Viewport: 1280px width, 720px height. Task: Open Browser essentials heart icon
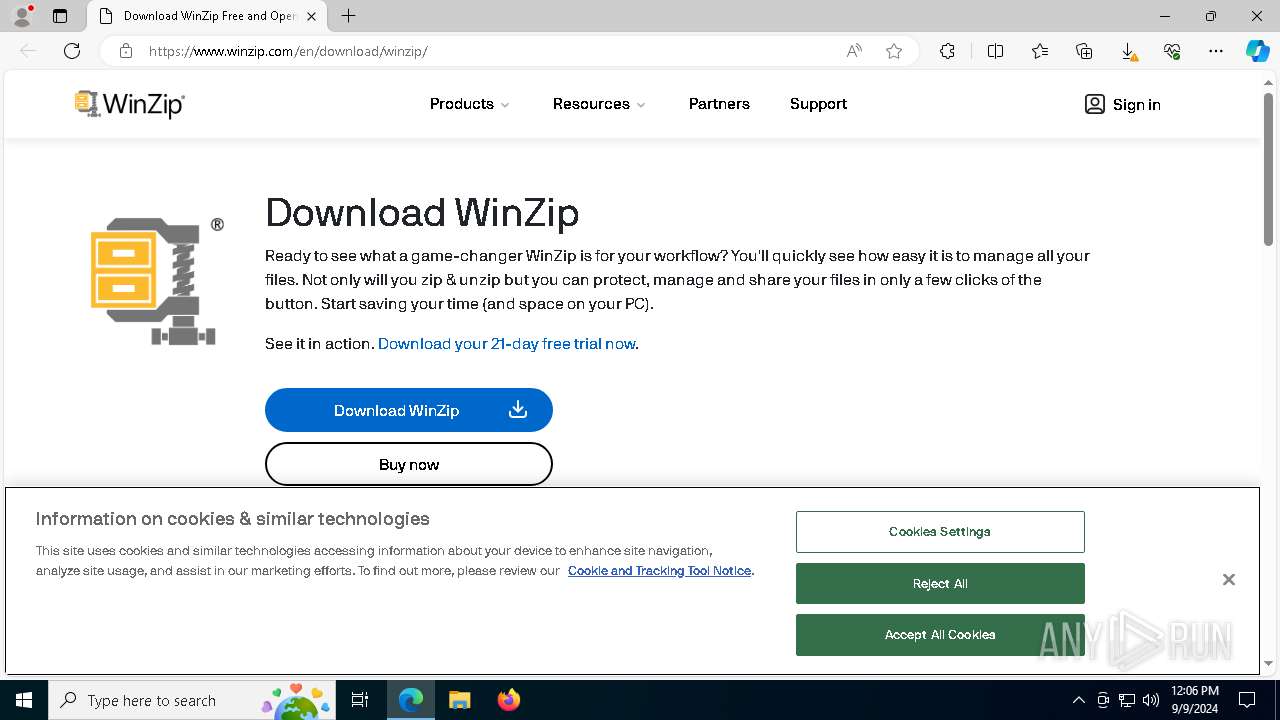click(1172, 51)
